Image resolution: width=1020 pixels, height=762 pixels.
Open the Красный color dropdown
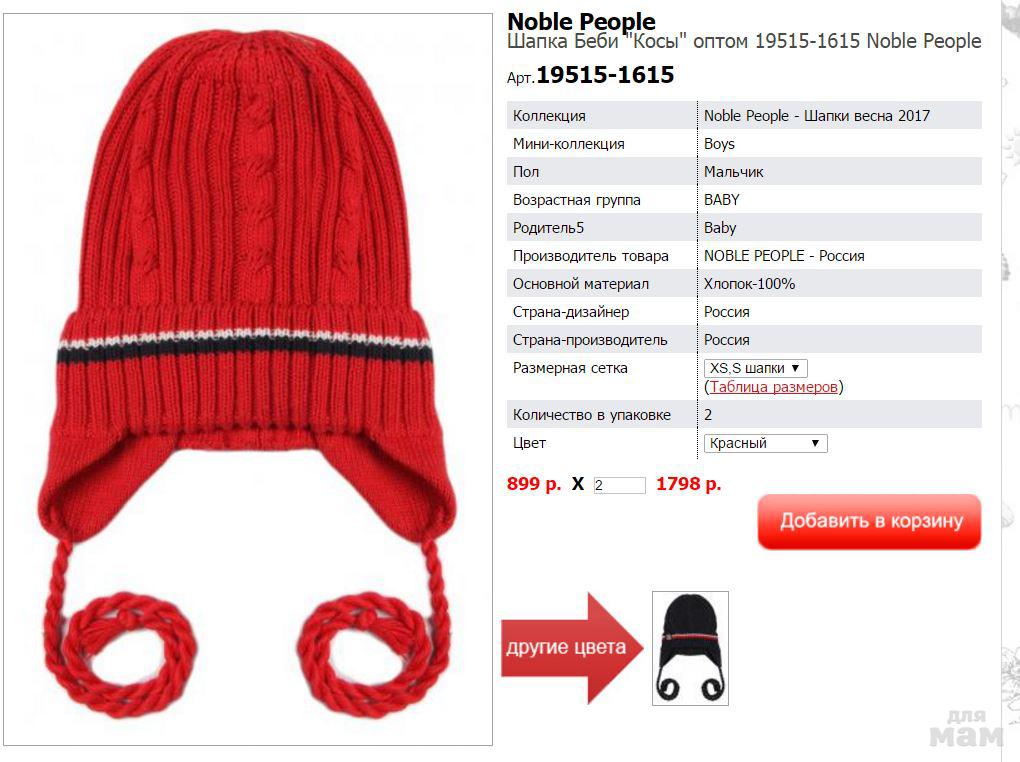pyautogui.click(x=766, y=444)
